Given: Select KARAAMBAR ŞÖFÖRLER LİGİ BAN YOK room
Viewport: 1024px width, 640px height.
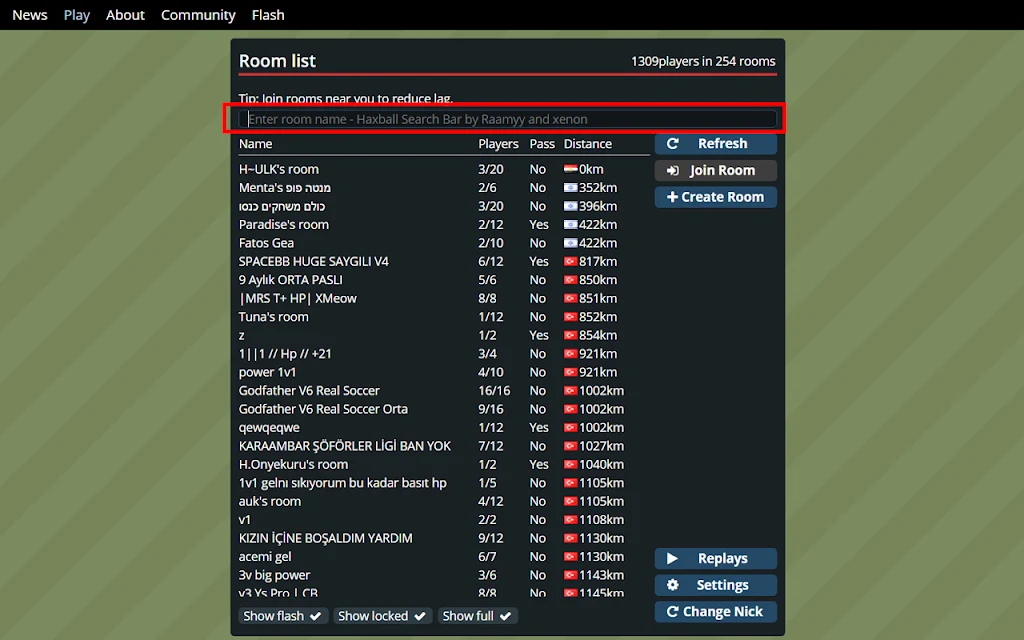Looking at the screenshot, I should click(443, 446).
